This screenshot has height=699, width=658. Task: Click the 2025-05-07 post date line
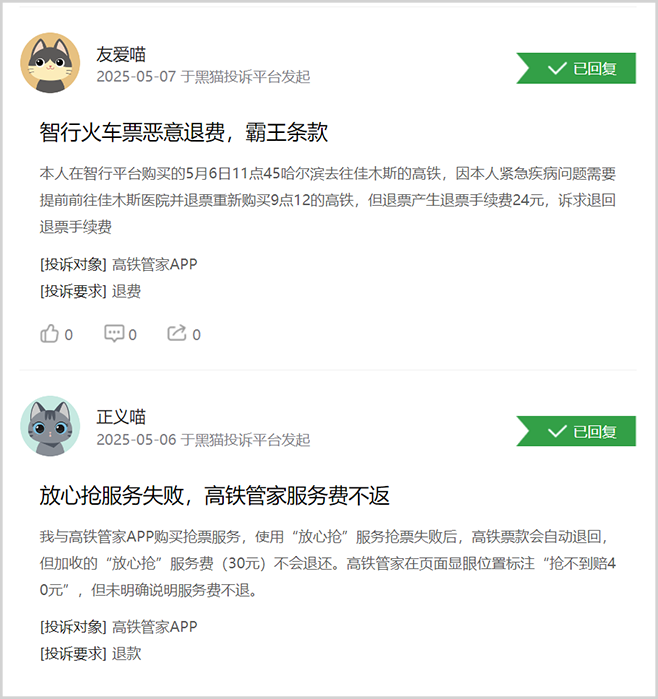pos(203,77)
